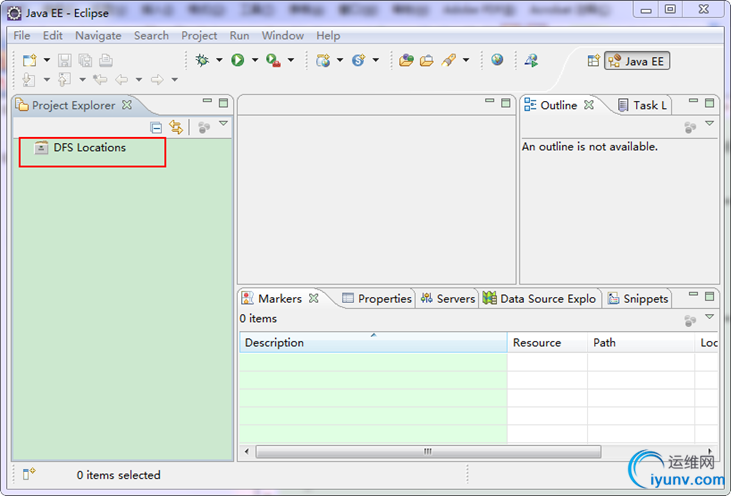731x496 pixels.
Task: Open the New wizard dropdown arrow
Action: (47, 60)
